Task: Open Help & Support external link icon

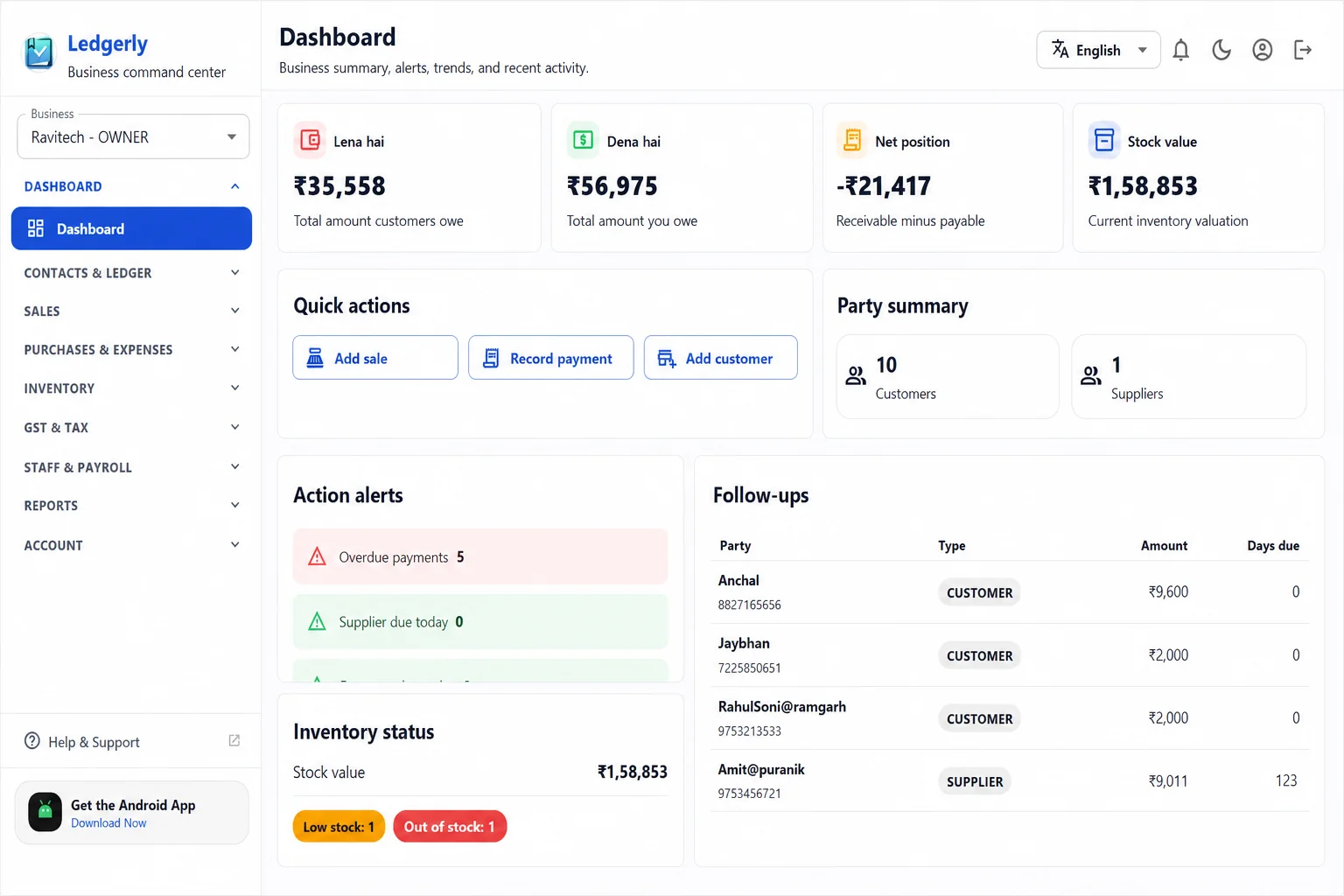Action: [x=234, y=740]
